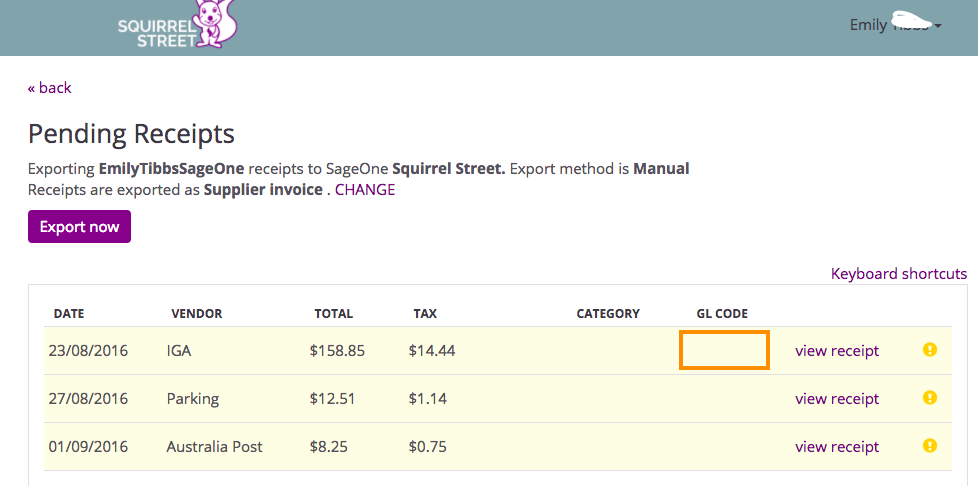978x486 pixels.
Task: Click the $12.51 total amount
Action: tap(332, 399)
